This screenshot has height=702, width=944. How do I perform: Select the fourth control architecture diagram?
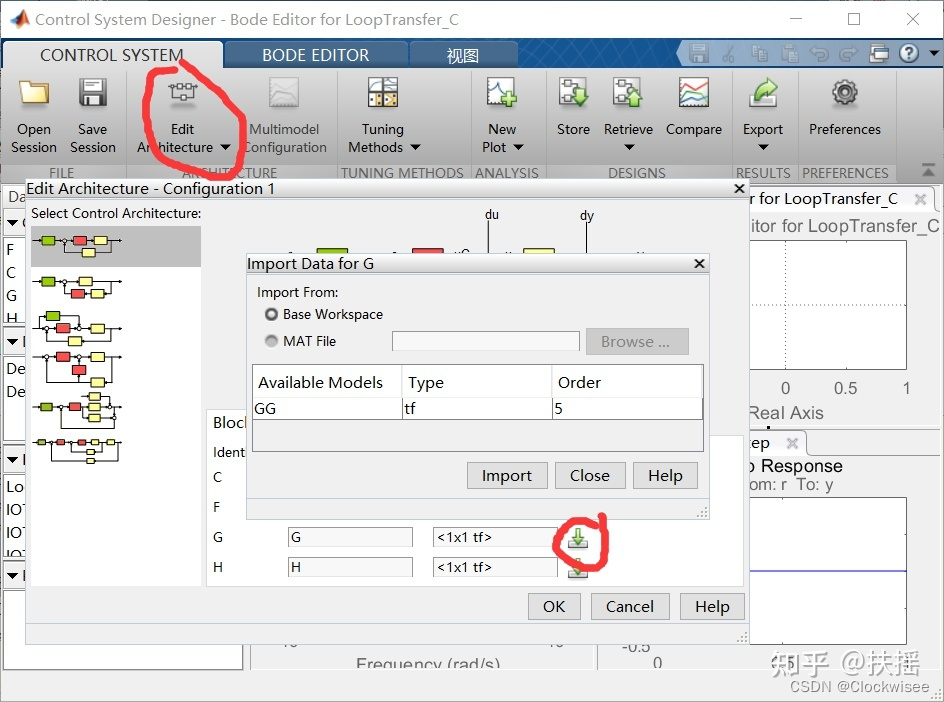pos(78,368)
